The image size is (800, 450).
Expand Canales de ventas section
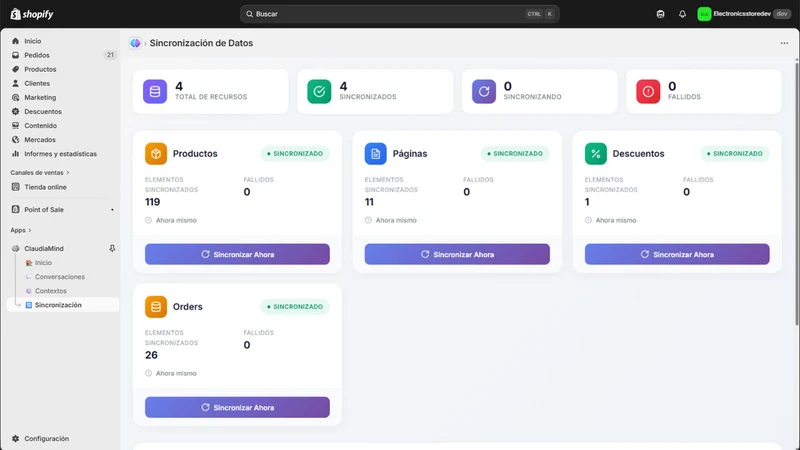40,172
